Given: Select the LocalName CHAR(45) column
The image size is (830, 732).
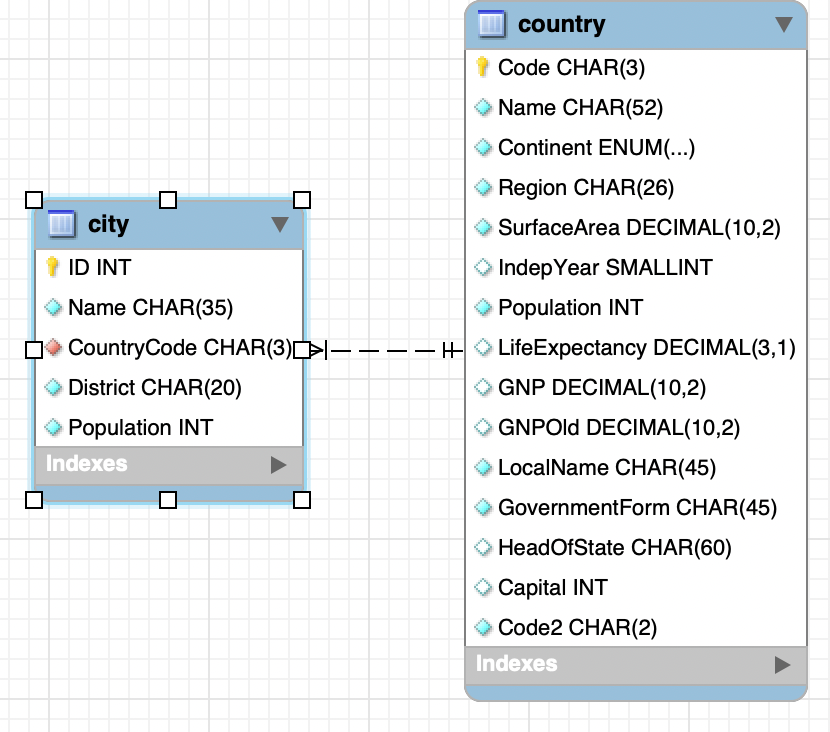Looking at the screenshot, I should click(636, 467).
